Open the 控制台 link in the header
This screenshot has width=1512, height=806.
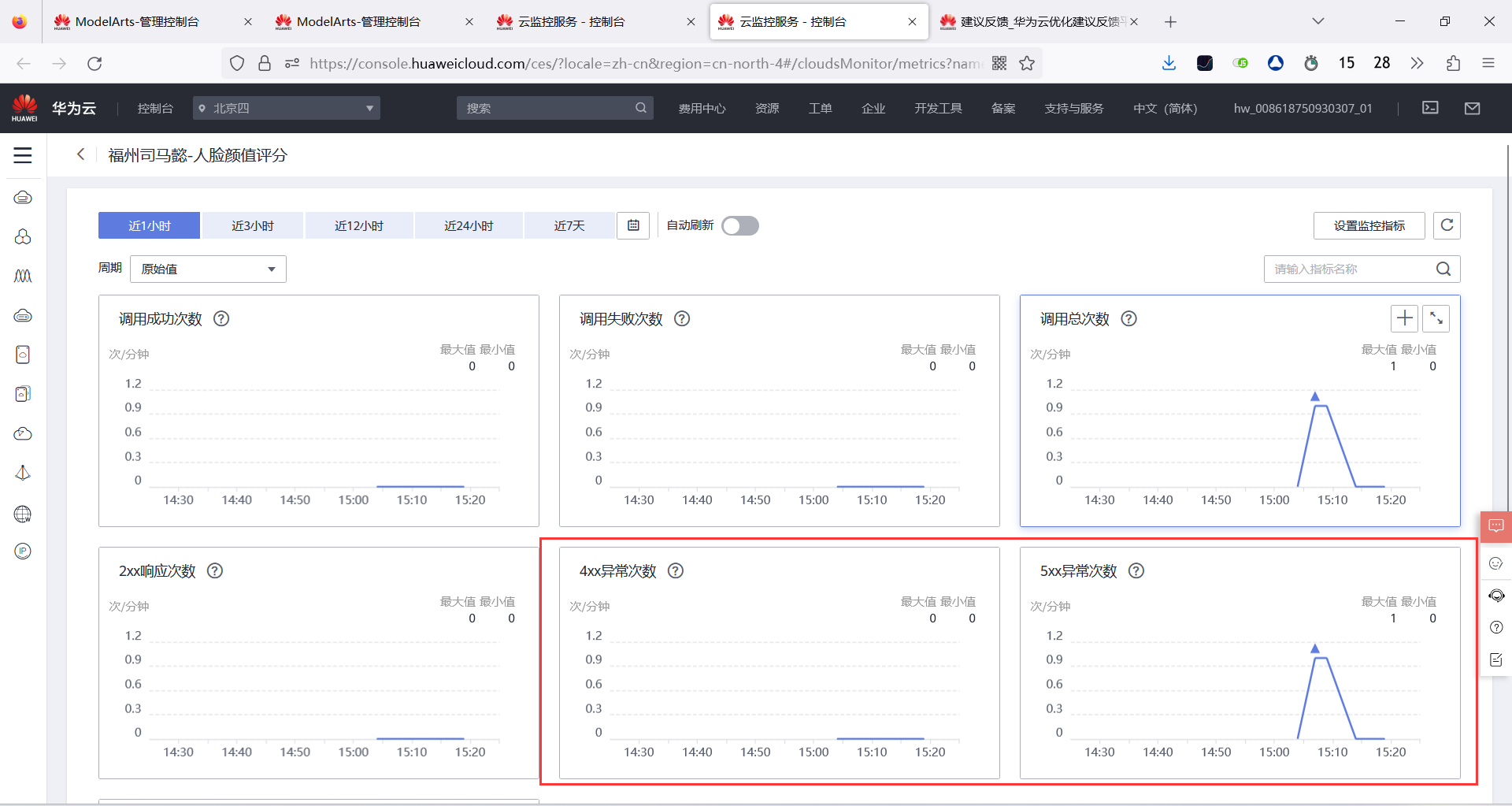coord(155,108)
